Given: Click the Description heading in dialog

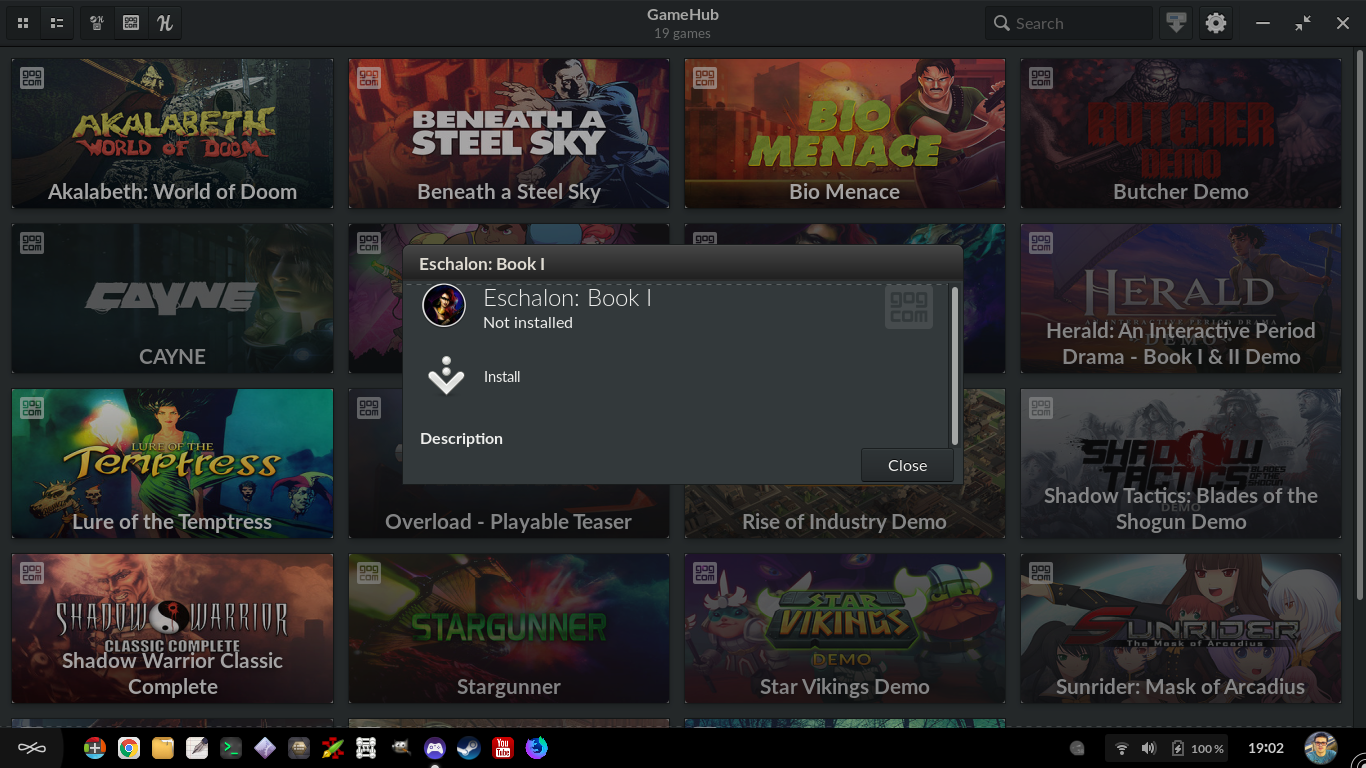Looking at the screenshot, I should 461,438.
